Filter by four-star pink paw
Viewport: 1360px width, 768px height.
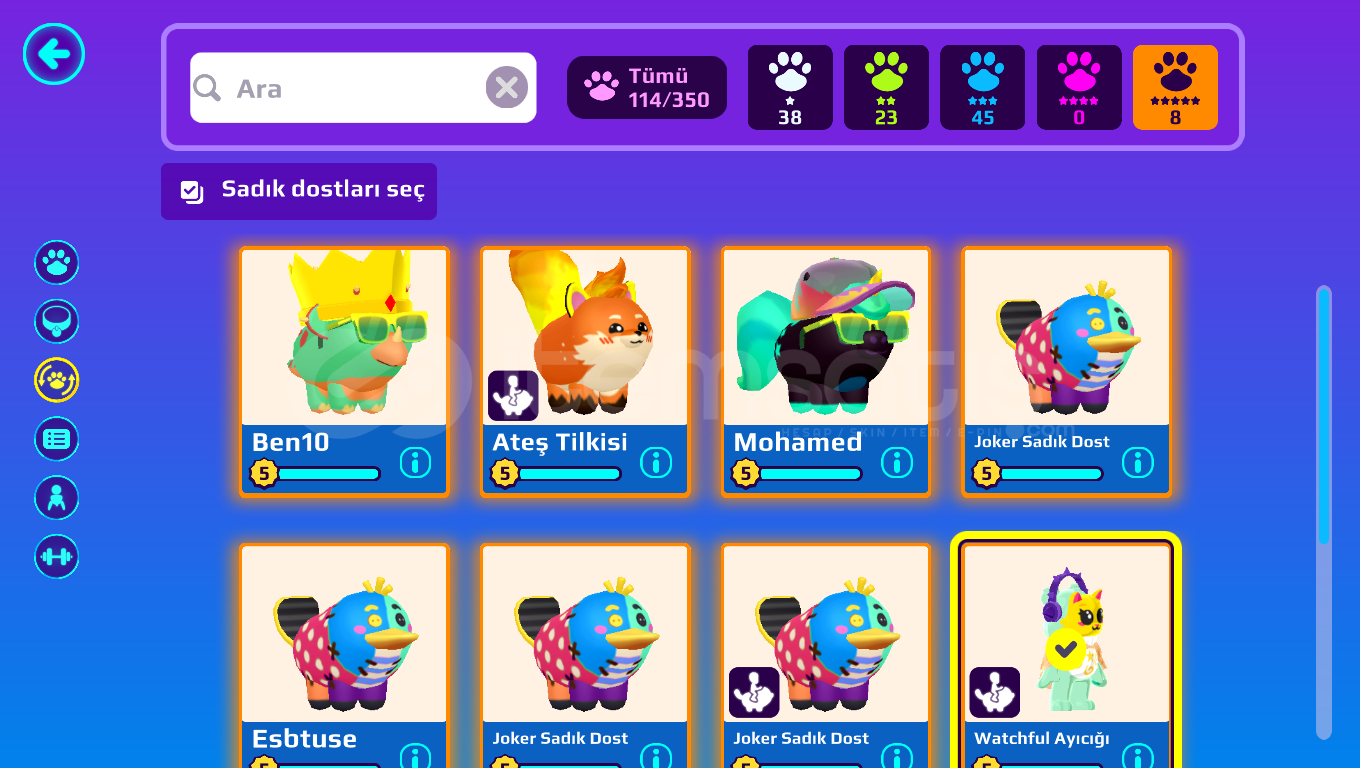click(x=1079, y=88)
